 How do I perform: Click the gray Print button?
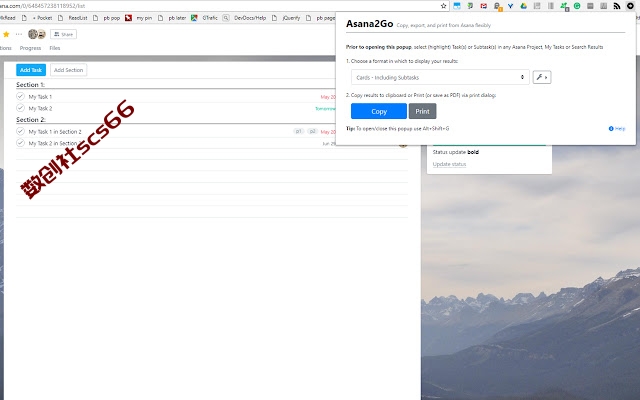tap(422, 111)
